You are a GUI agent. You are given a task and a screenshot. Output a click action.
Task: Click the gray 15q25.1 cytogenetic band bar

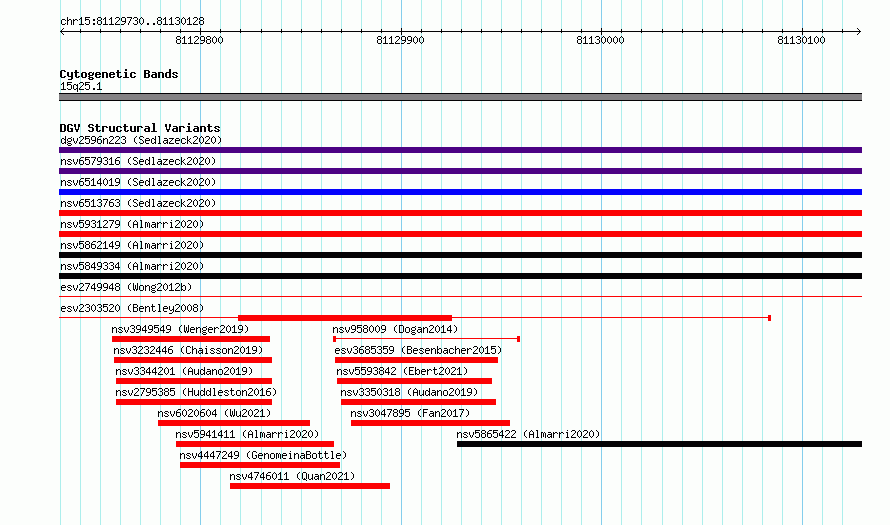pyautogui.click(x=460, y=97)
